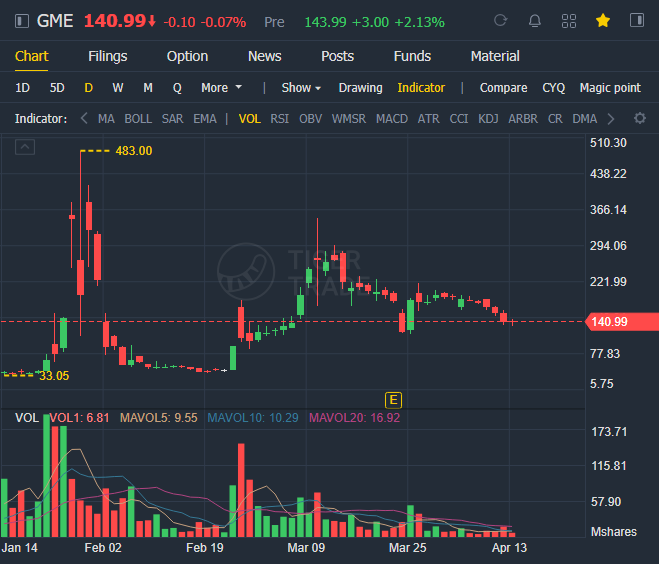Open Compare feature
The height and width of the screenshot is (564, 659).
[503, 88]
